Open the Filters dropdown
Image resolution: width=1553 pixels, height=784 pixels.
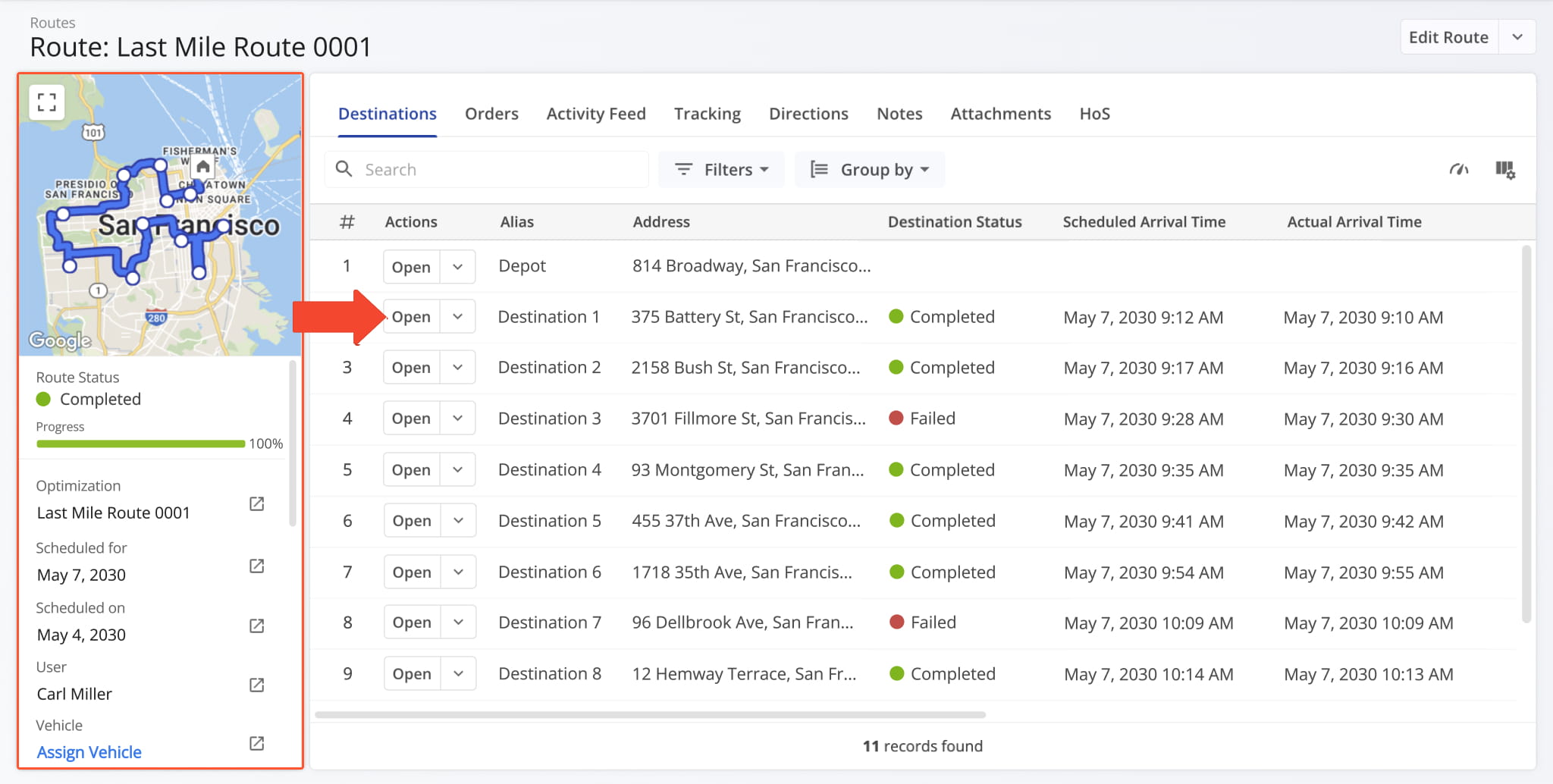720,170
